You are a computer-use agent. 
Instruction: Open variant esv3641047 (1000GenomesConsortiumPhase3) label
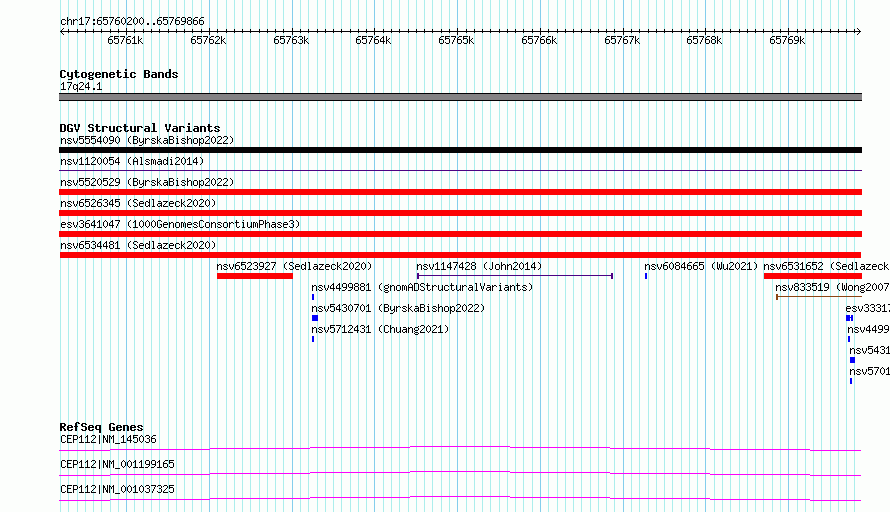(180, 224)
